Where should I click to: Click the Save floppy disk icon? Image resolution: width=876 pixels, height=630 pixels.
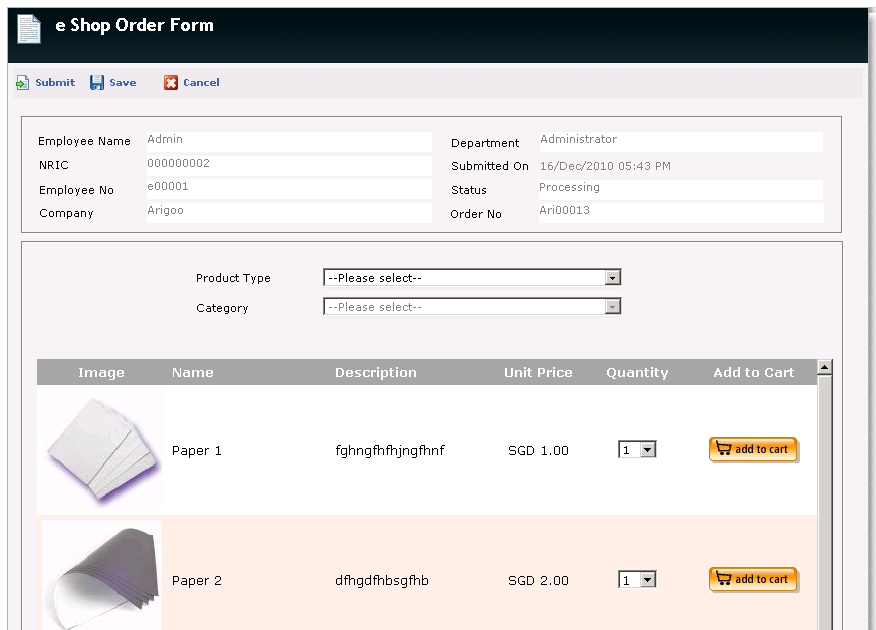[97, 83]
